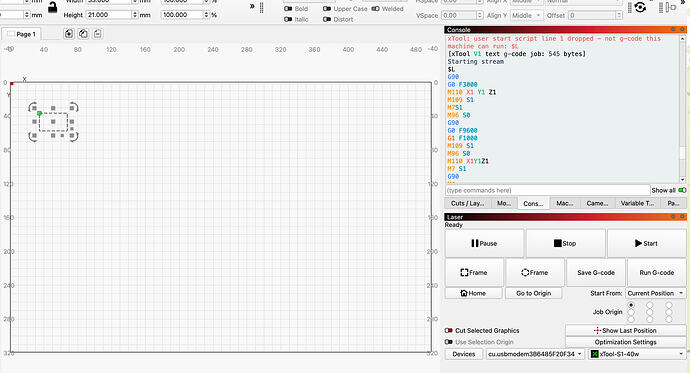Expand hidden toolbar items with double chevron
690x373 pixels.
(x=252, y=6)
